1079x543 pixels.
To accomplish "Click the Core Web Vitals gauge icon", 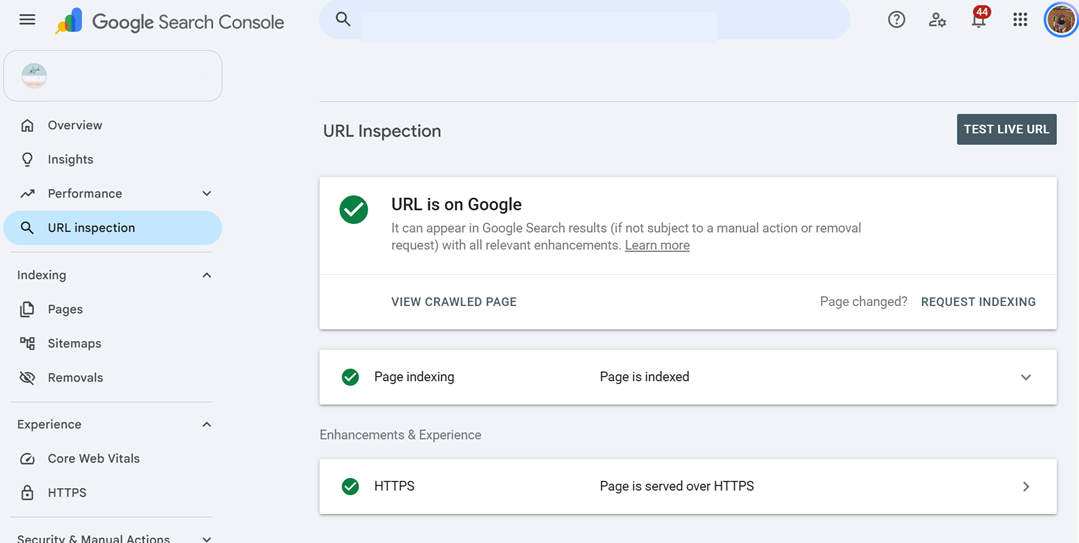I will point(27,459).
